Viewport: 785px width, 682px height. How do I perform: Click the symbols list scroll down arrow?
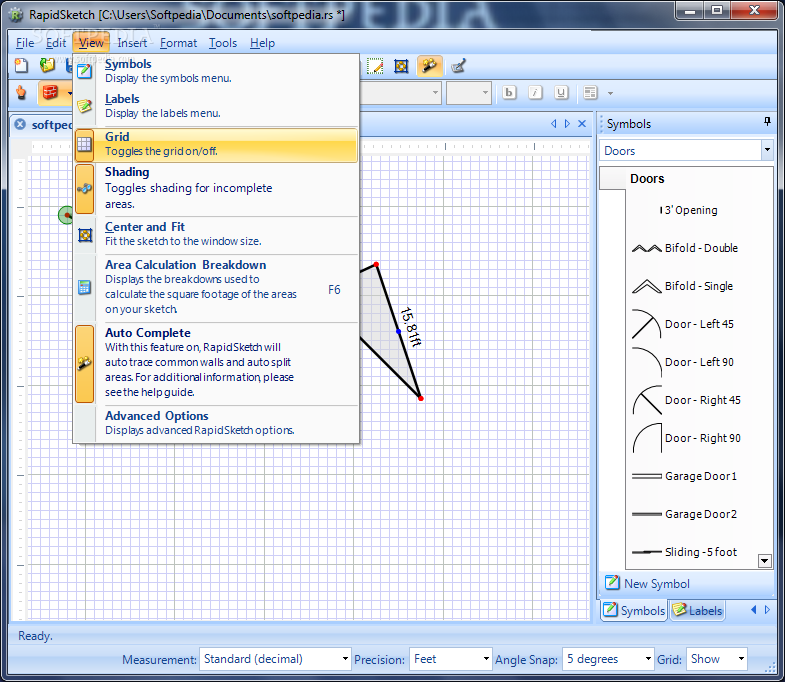point(764,561)
